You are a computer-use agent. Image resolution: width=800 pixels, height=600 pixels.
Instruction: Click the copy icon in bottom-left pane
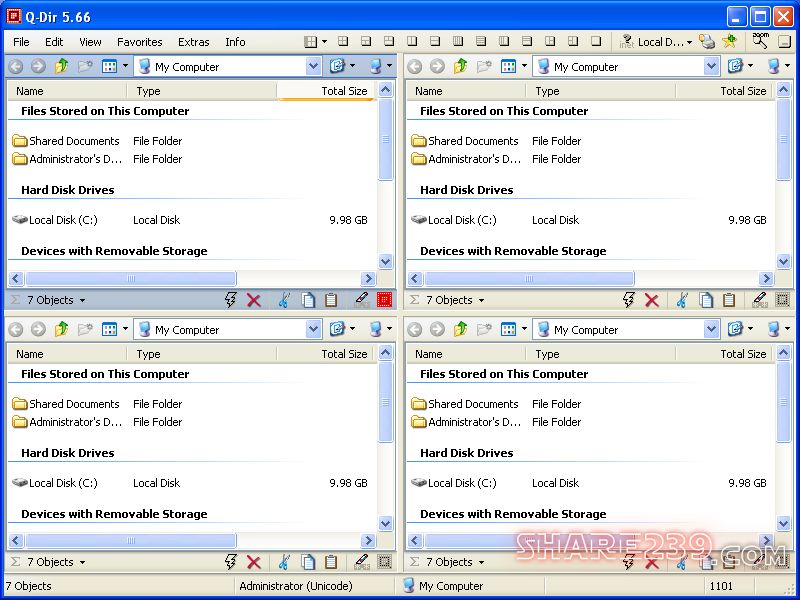(308, 562)
